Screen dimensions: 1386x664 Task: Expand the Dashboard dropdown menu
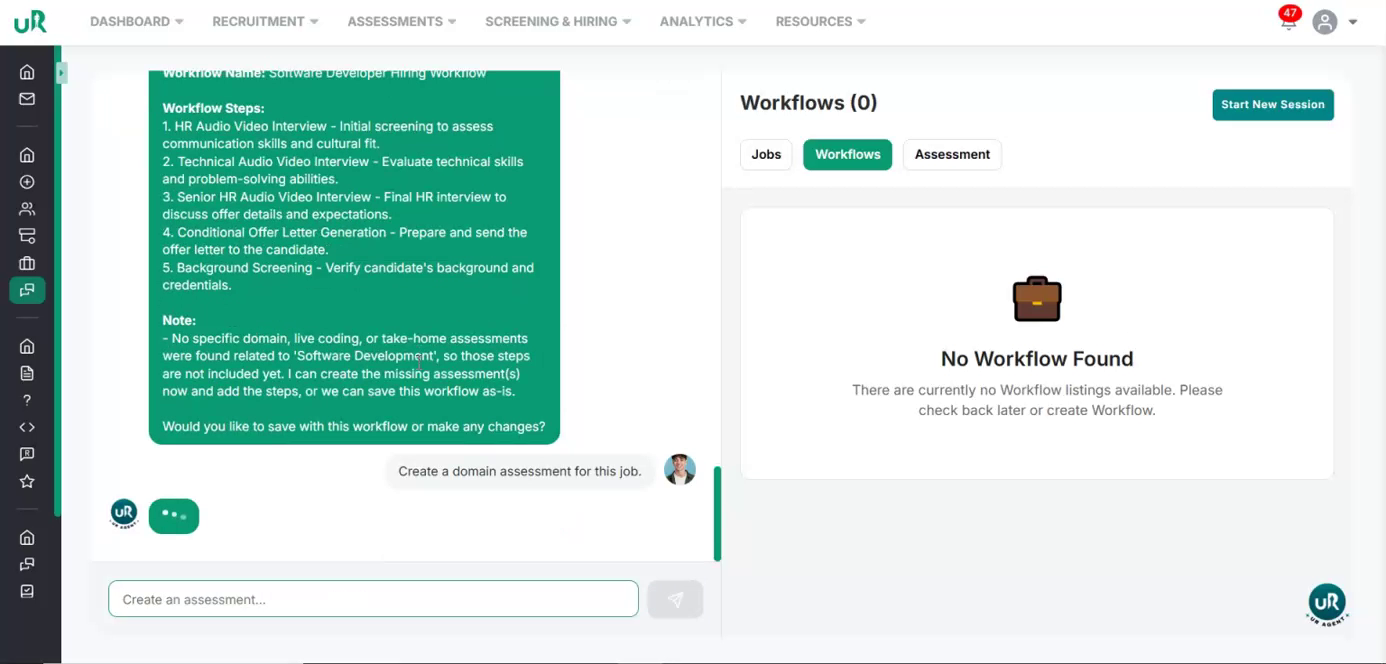136,21
